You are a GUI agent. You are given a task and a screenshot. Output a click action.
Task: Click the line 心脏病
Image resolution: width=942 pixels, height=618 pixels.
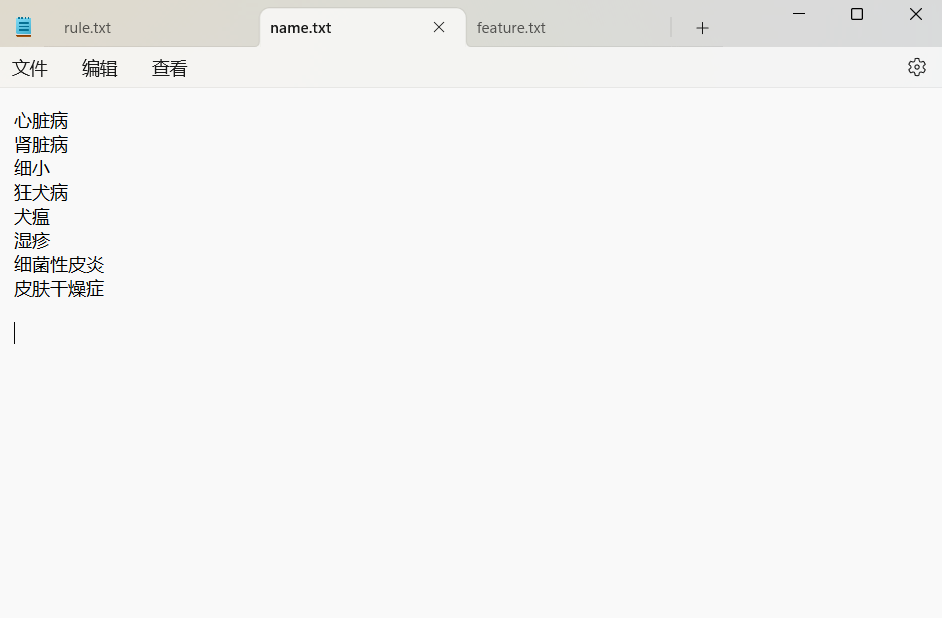pos(41,121)
